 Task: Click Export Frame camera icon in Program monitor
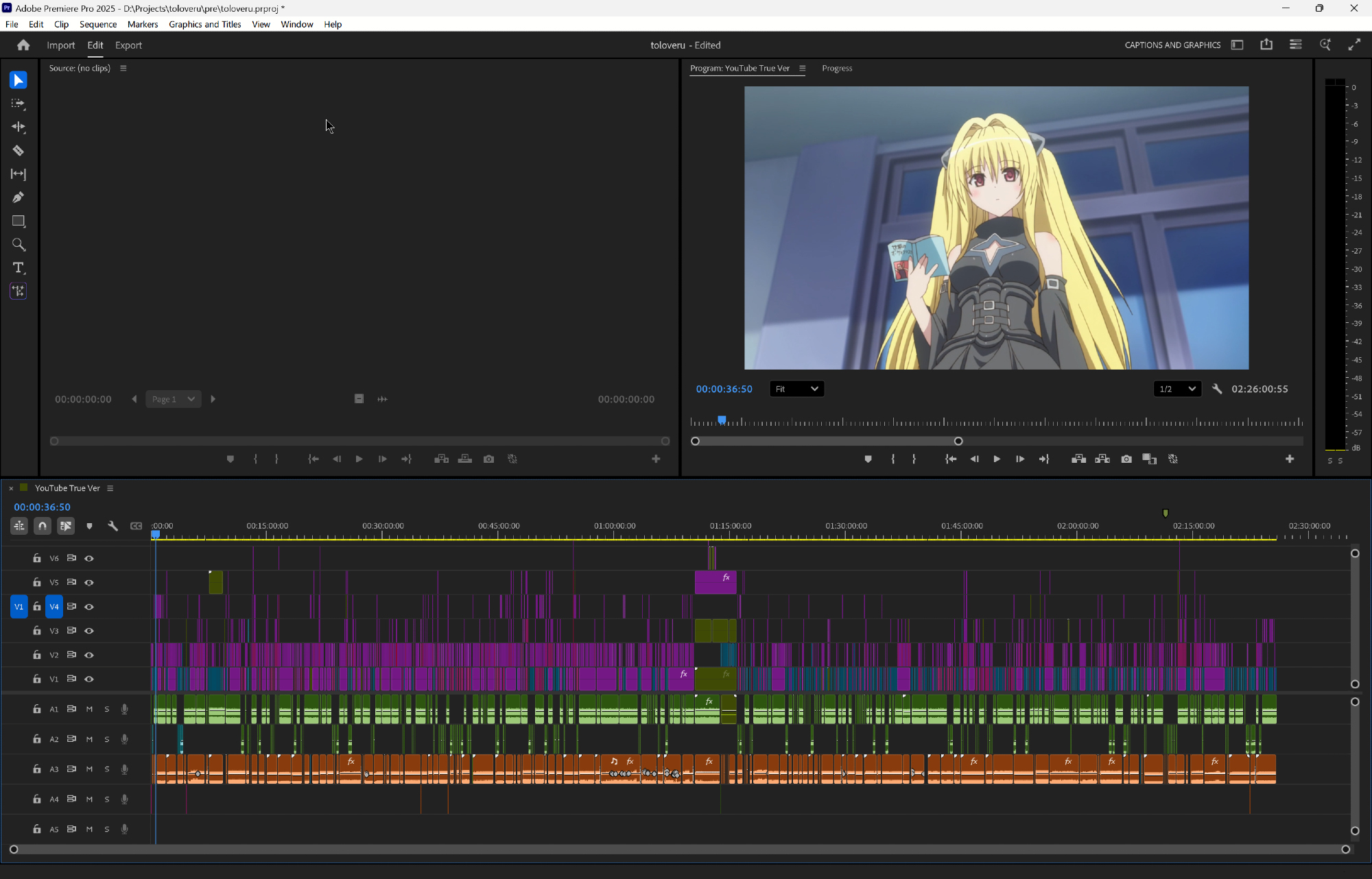tap(1126, 459)
